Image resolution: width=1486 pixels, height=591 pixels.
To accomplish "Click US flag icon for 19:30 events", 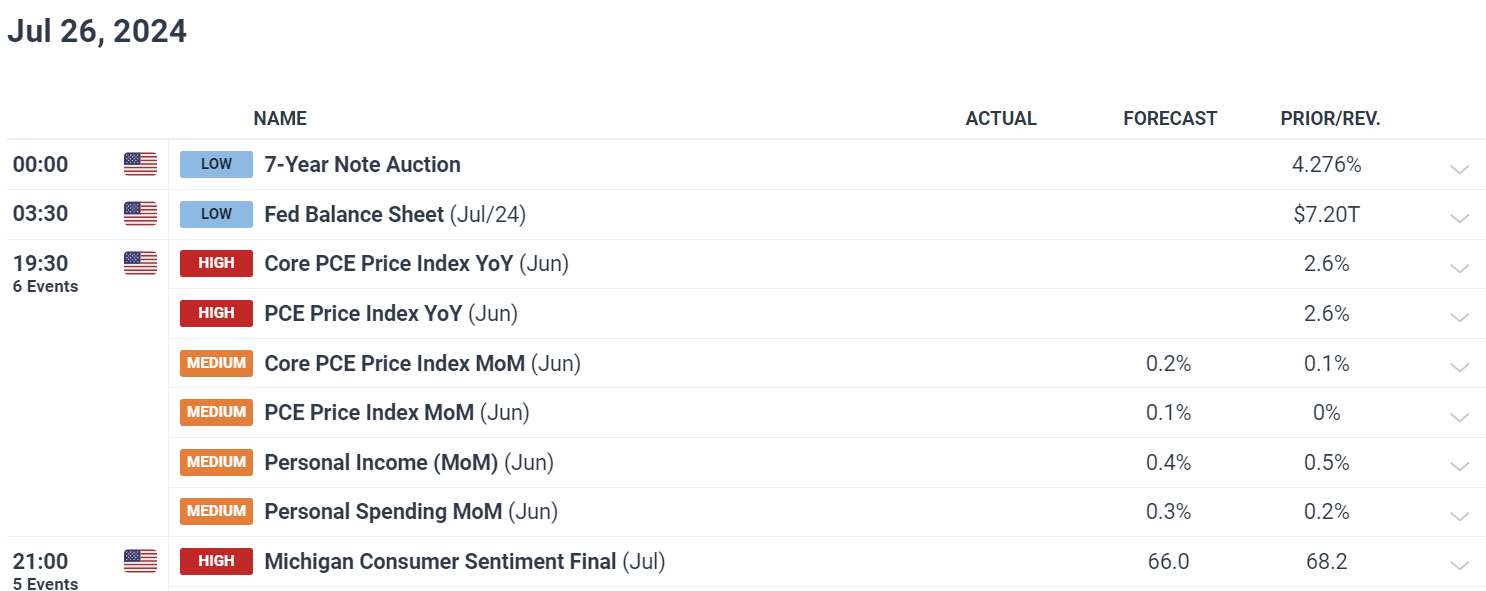I will coord(140,263).
